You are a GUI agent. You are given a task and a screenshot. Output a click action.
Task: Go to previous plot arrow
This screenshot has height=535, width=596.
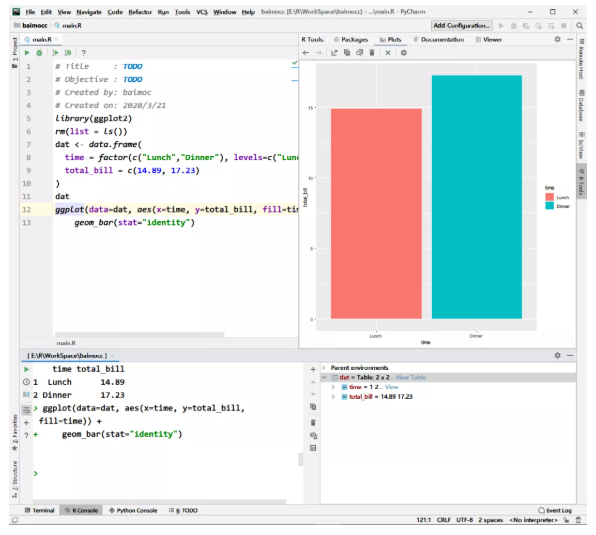[306, 53]
